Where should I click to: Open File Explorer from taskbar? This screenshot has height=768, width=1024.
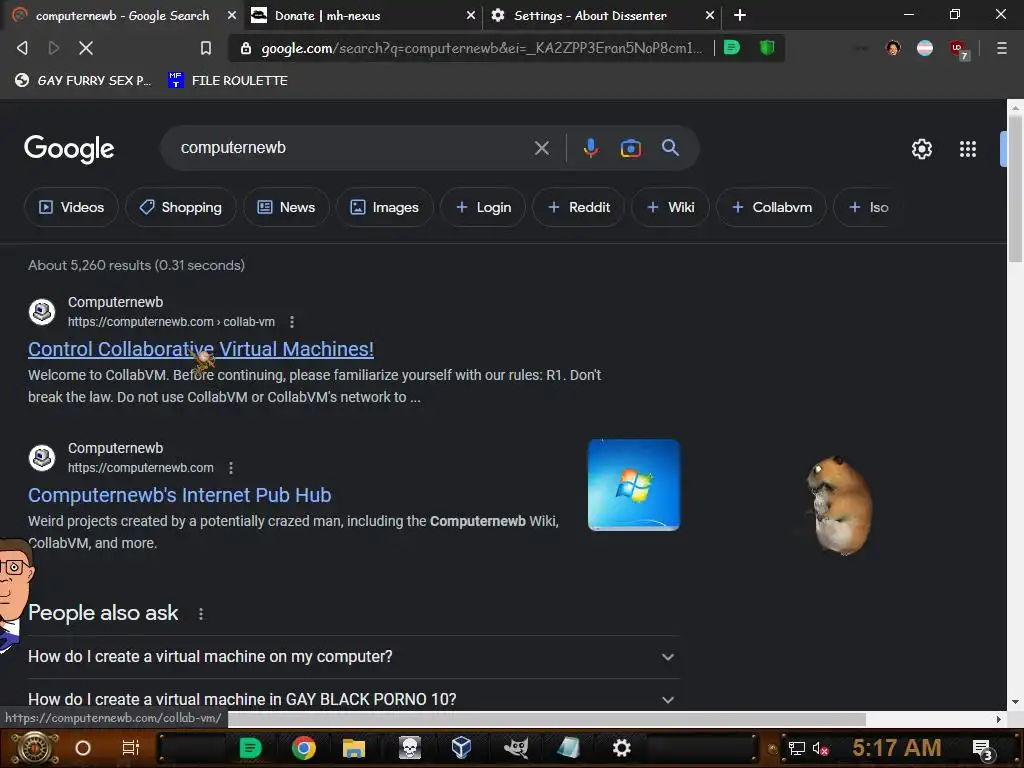coord(353,748)
